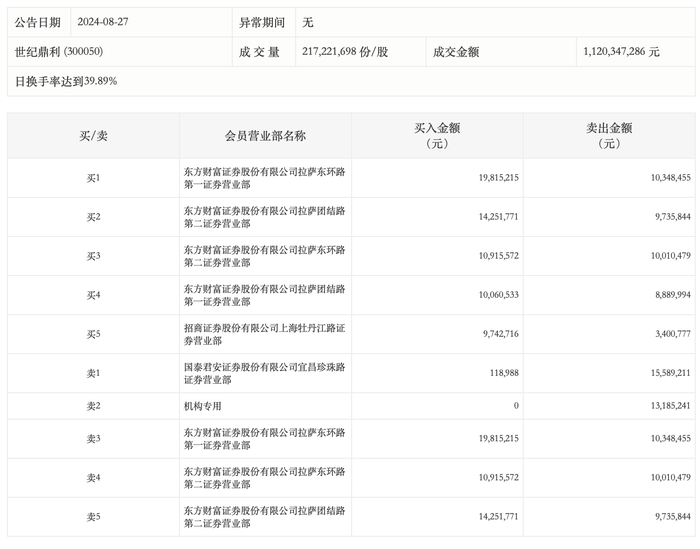This screenshot has width=700, height=549.
Task: Click the 卖3 row label
Action: [93, 439]
